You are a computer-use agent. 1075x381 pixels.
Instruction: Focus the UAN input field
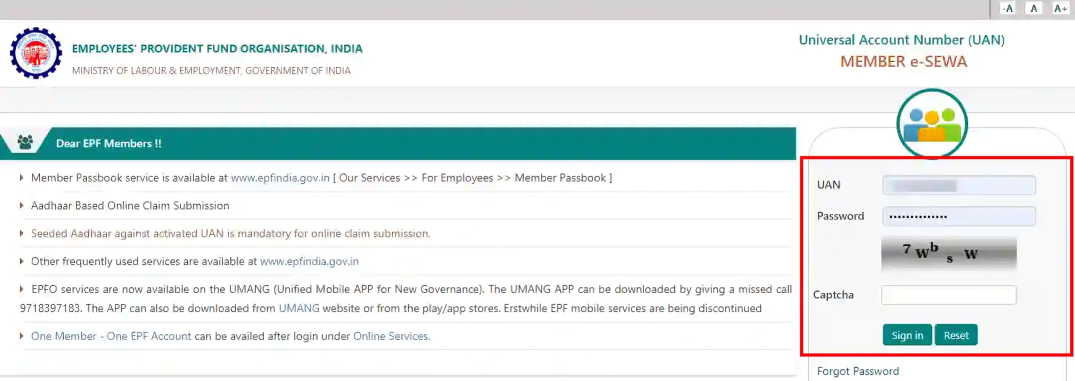[959, 185]
